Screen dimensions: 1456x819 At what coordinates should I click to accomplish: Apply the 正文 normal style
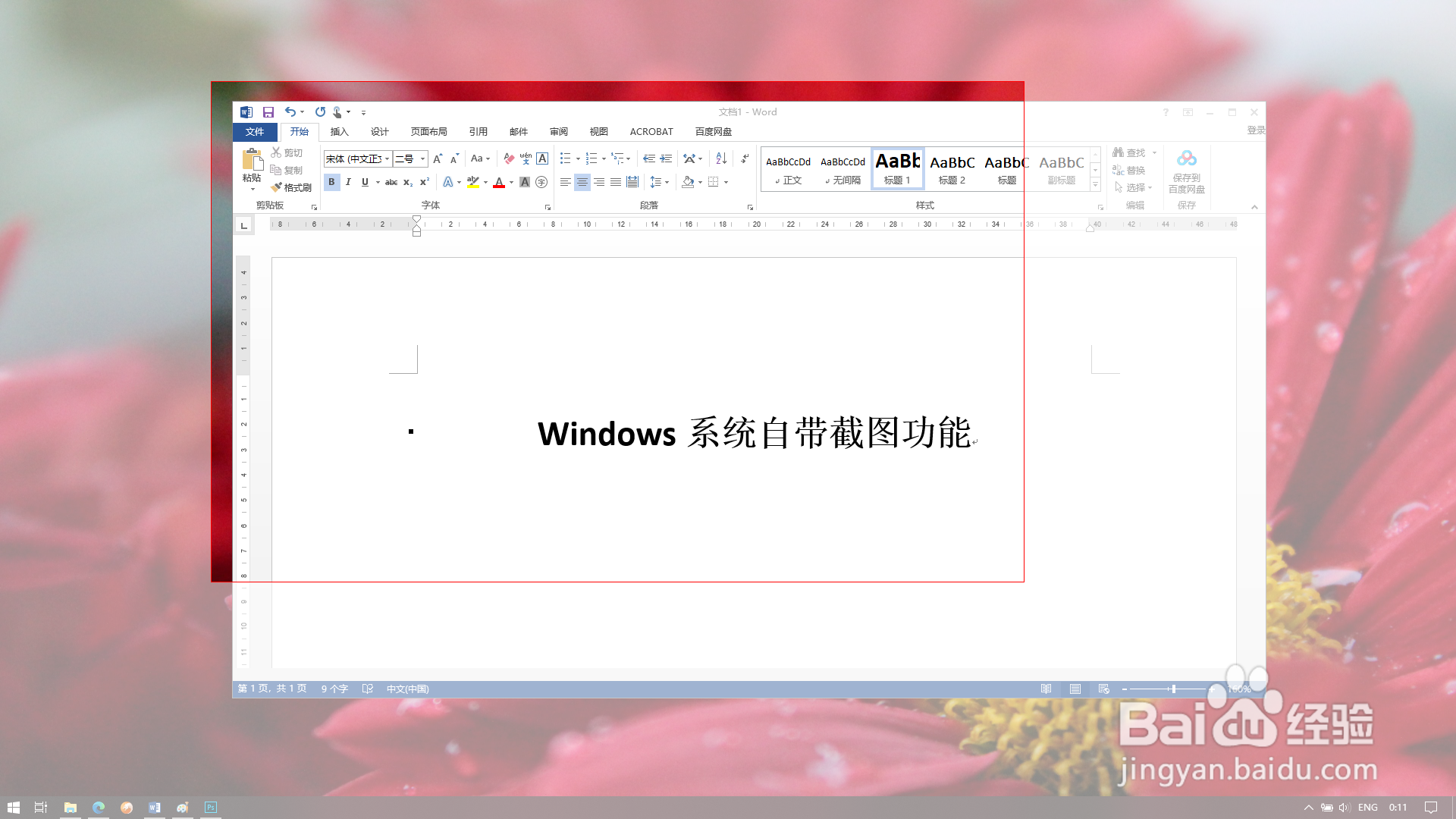[x=789, y=168]
